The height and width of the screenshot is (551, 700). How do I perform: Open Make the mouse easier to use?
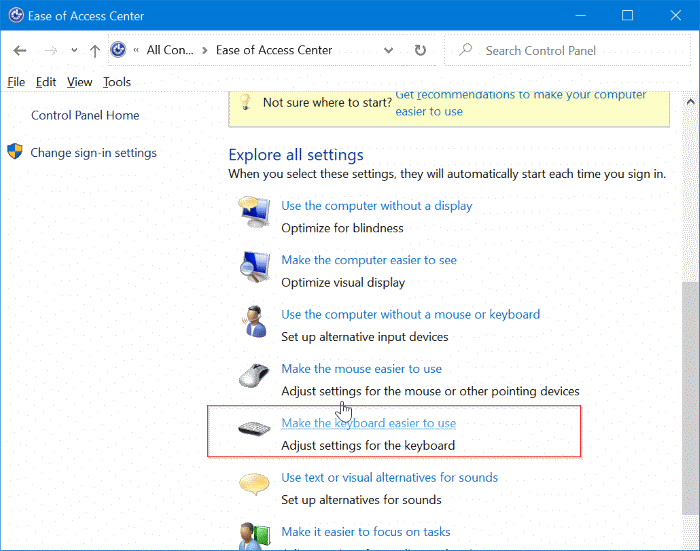point(361,369)
